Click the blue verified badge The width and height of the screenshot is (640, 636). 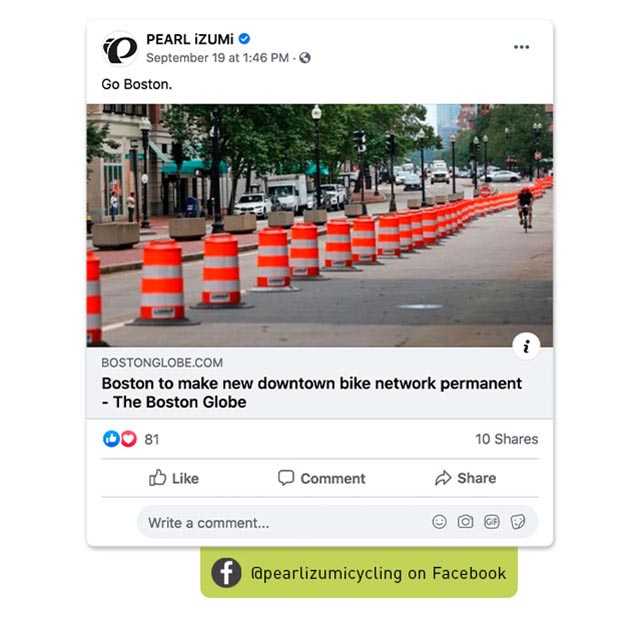244,39
